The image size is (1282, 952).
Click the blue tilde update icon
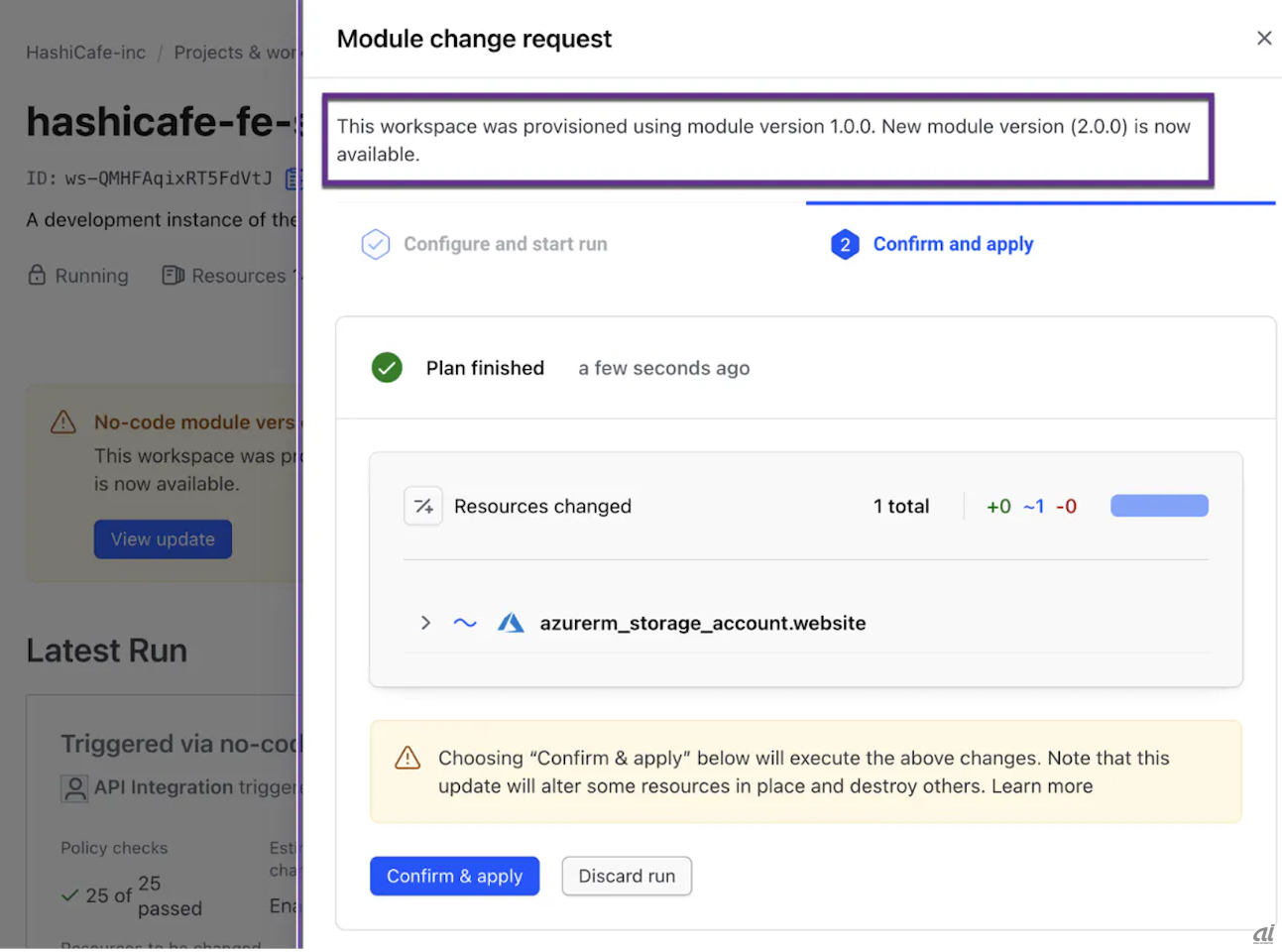pos(465,624)
